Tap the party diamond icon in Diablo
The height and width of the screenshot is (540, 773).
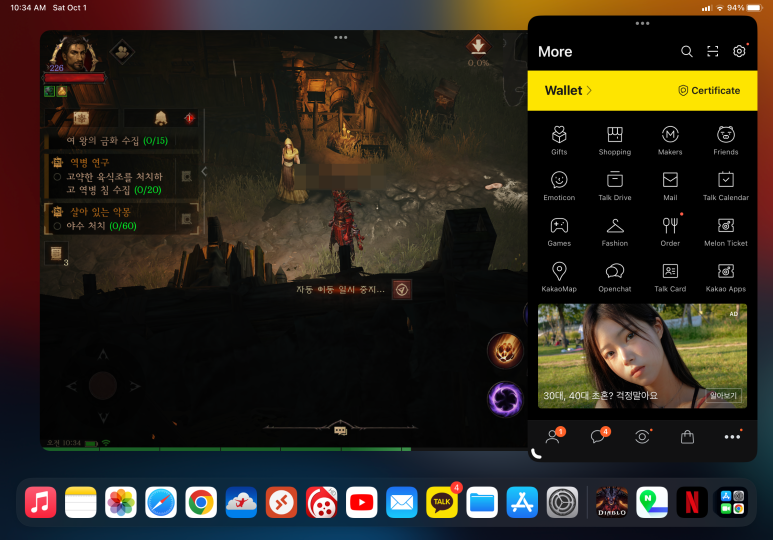click(122, 51)
